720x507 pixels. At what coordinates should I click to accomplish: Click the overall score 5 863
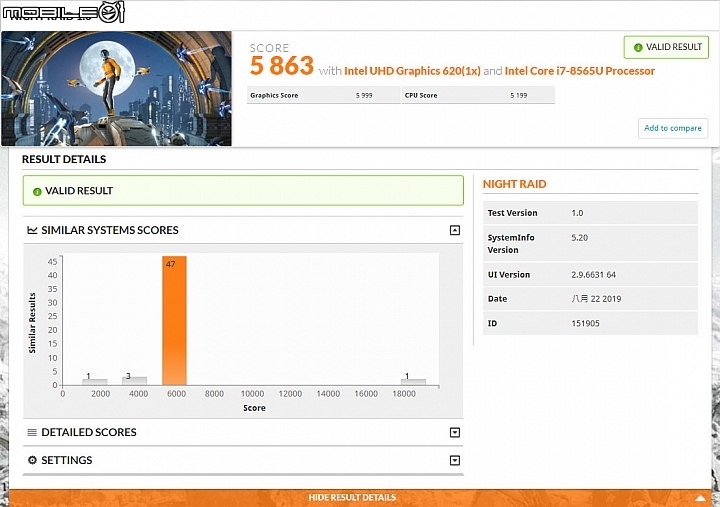(x=282, y=66)
